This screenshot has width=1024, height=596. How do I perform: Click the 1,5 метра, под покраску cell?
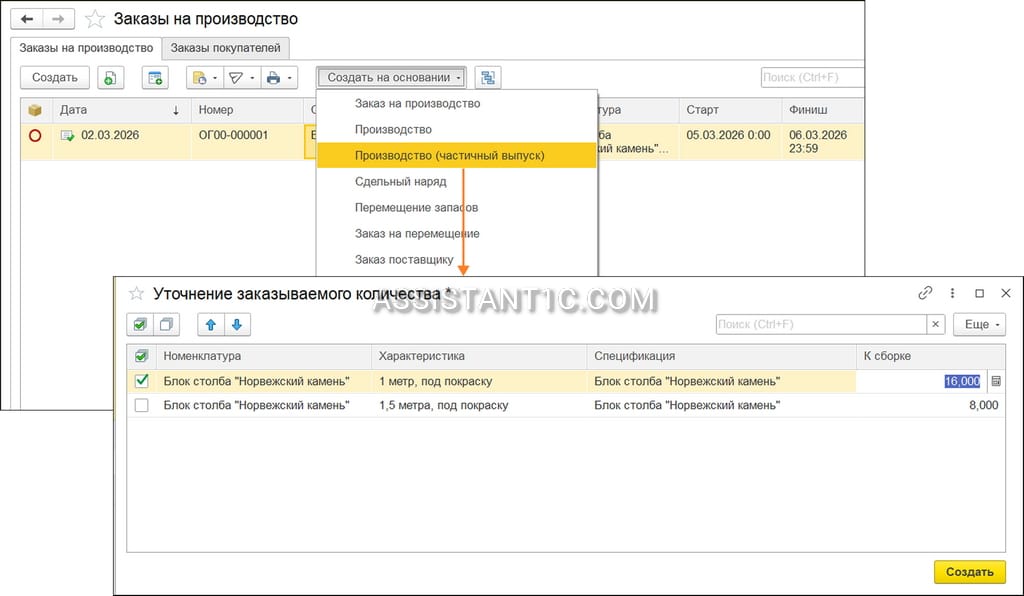(479, 405)
